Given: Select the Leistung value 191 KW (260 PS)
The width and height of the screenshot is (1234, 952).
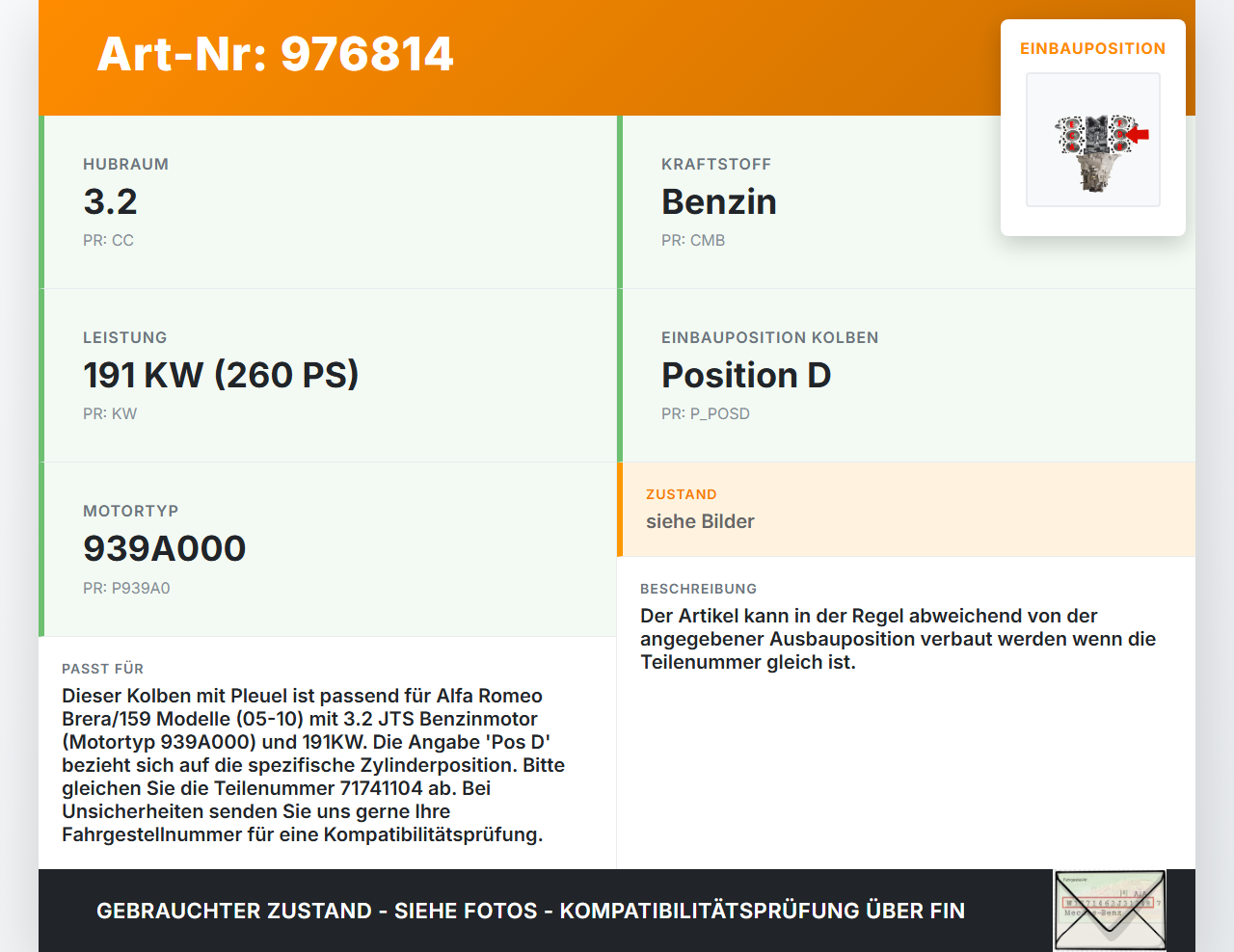Looking at the screenshot, I should point(221,375).
